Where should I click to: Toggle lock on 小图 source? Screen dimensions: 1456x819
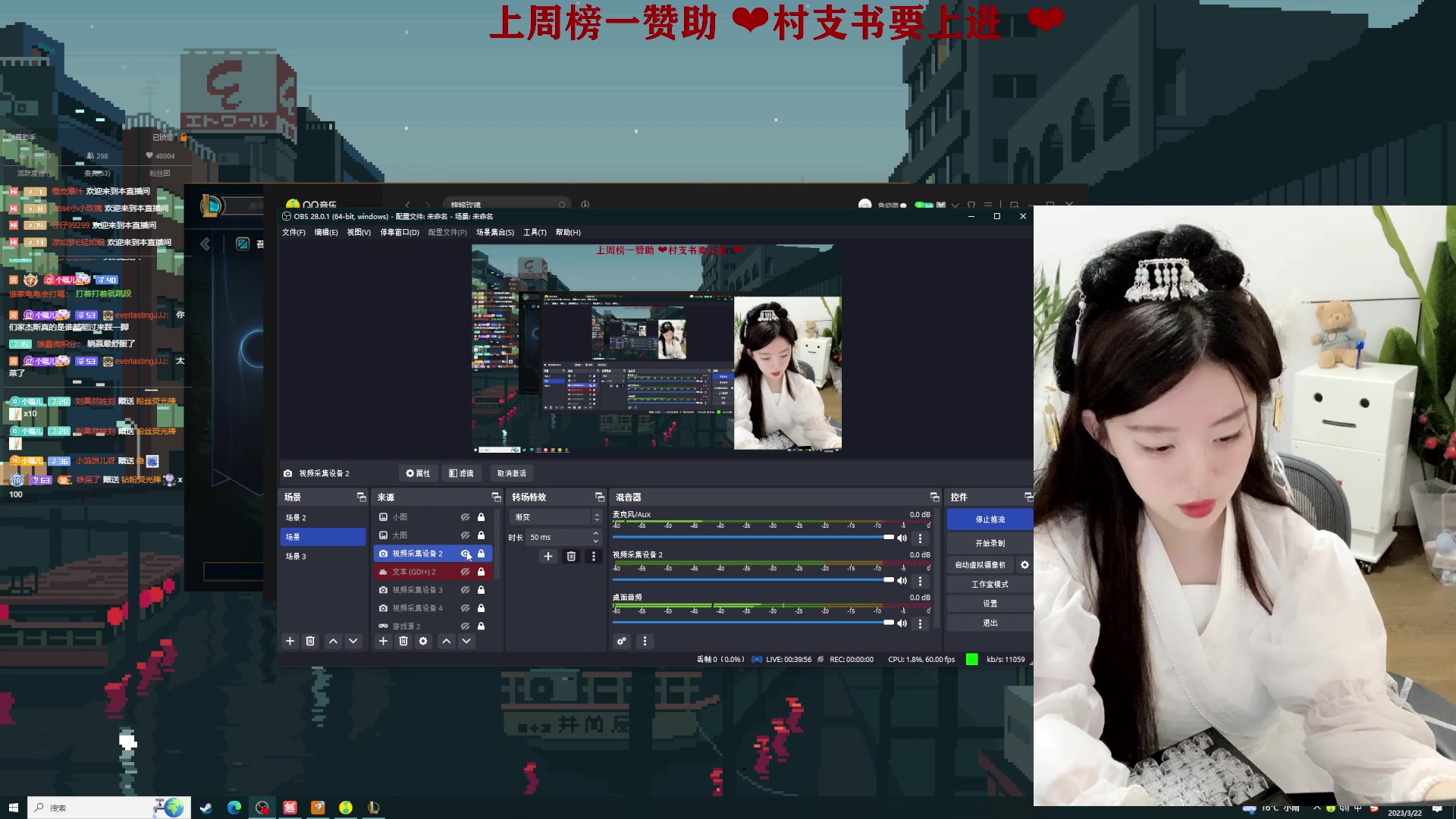(481, 517)
